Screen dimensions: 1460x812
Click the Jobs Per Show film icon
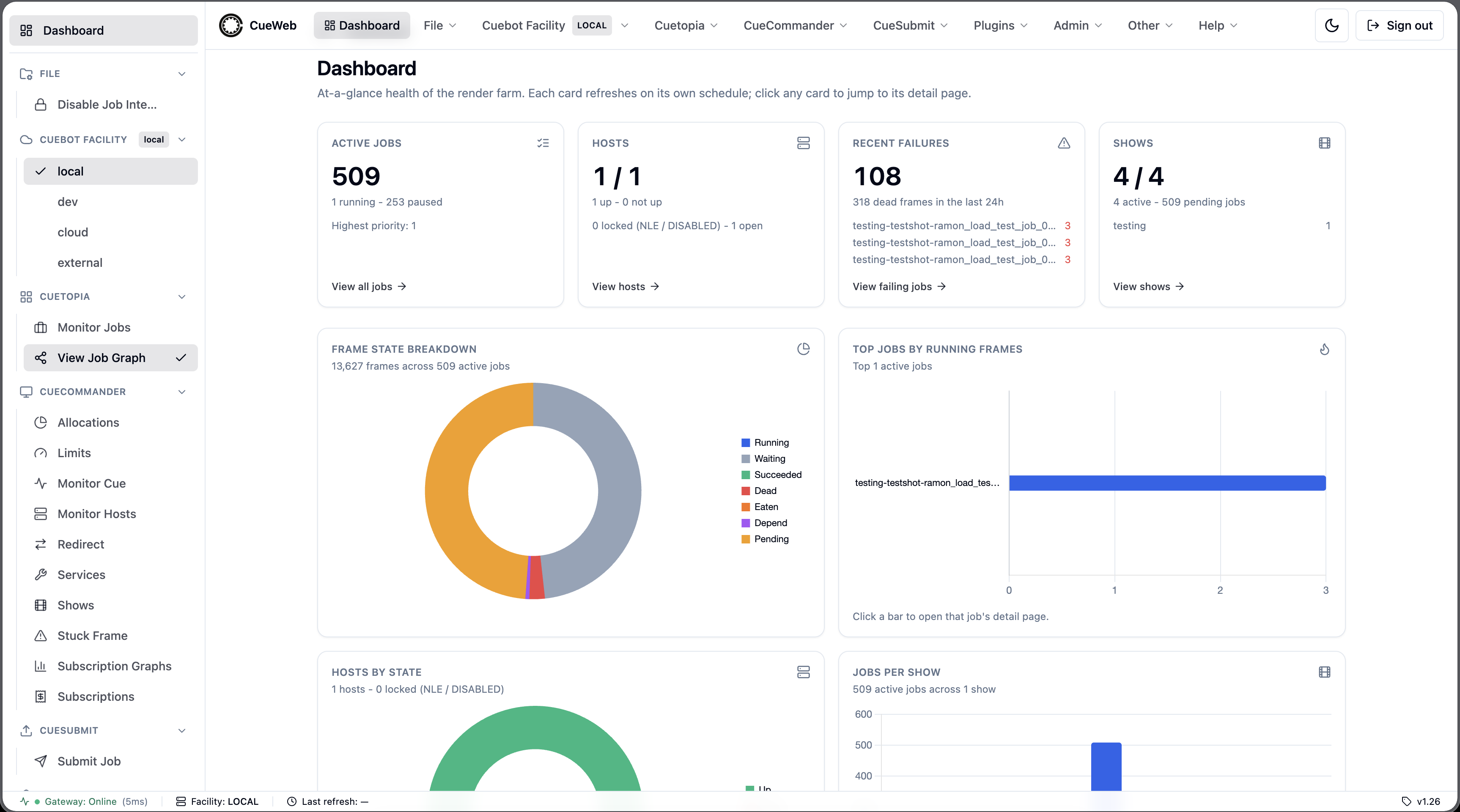[1325, 672]
